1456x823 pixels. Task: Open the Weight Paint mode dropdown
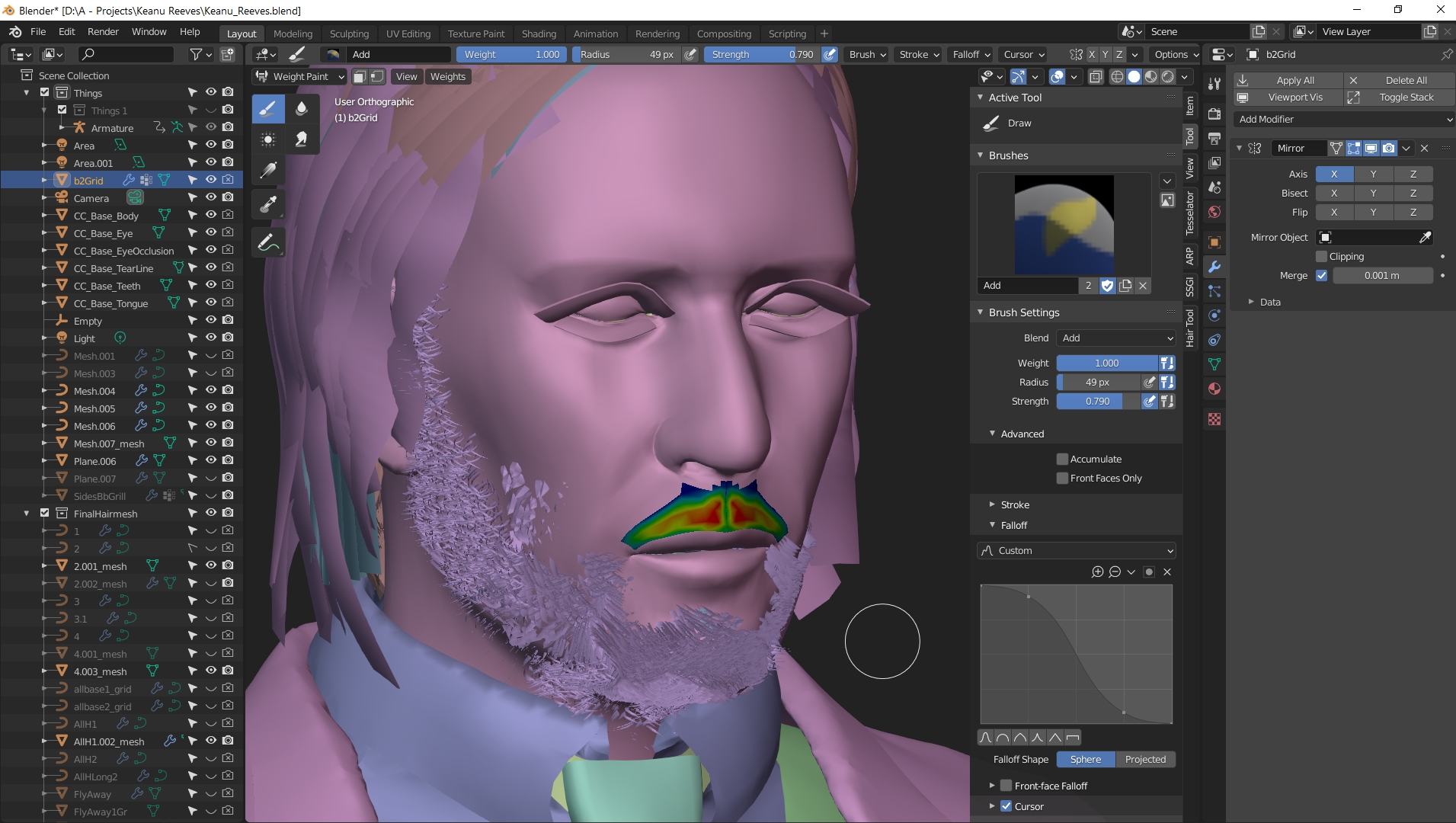tap(300, 76)
